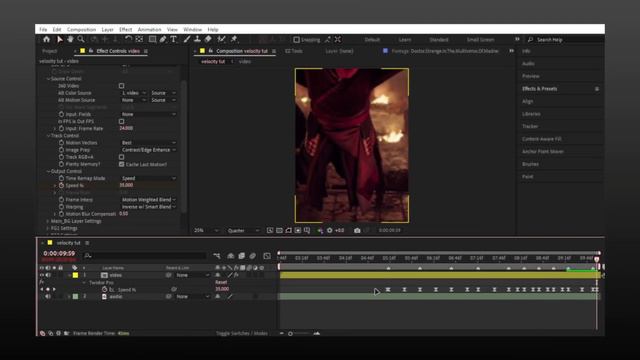This screenshot has height=360, width=640.
Task: Open the Tracker panel
Action: (x=530, y=126)
